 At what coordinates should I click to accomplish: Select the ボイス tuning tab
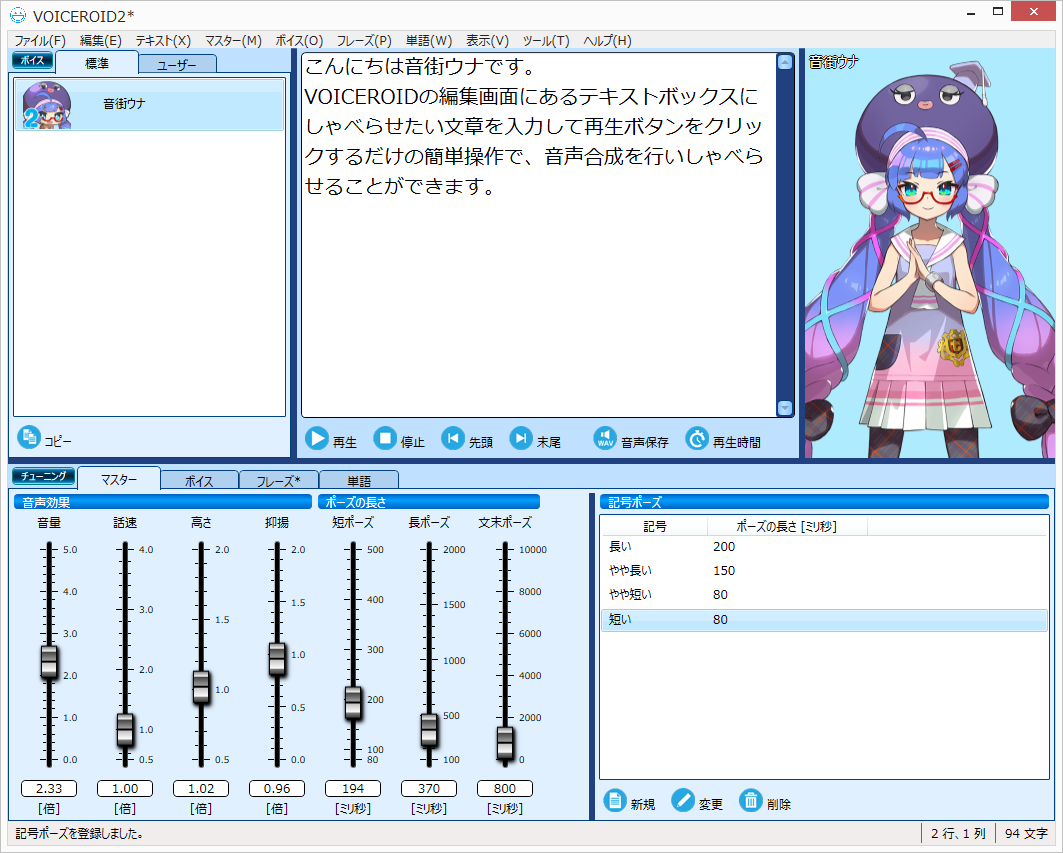[x=199, y=480]
